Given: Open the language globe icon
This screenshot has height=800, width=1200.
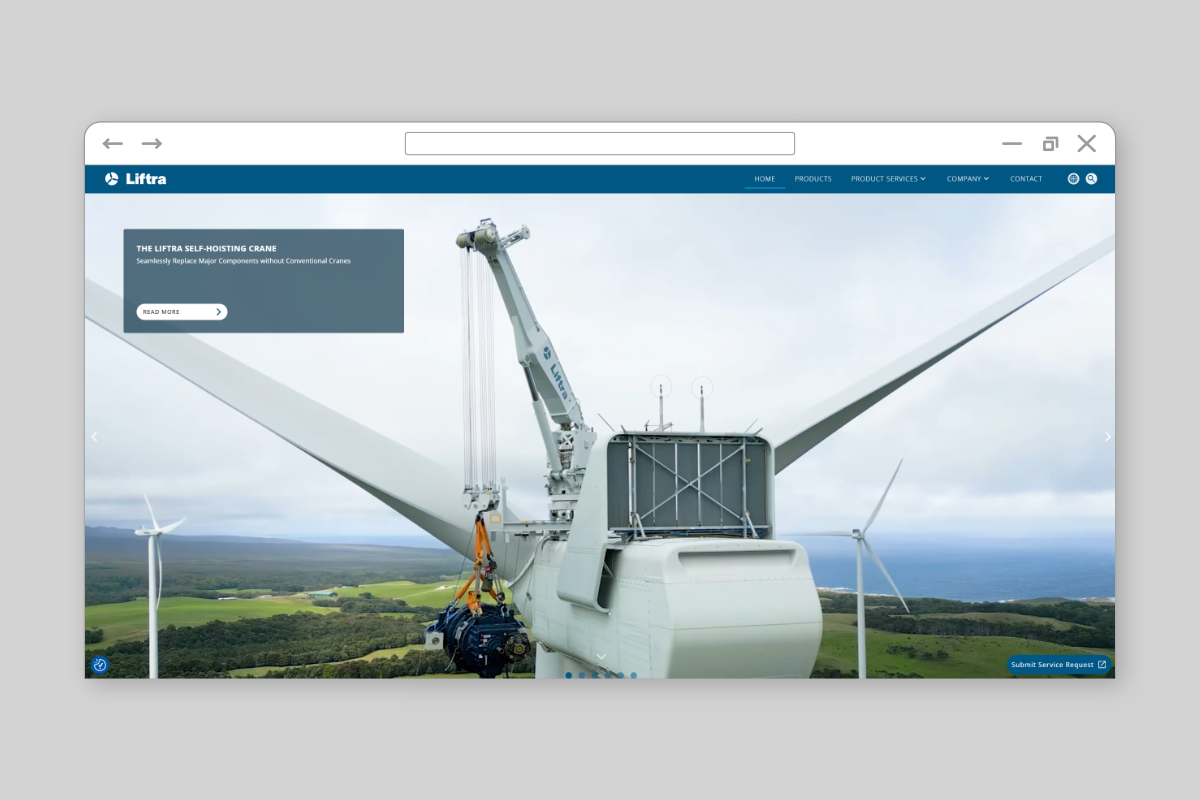Looking at the screenshot, I should click(x=1073, y=179).
